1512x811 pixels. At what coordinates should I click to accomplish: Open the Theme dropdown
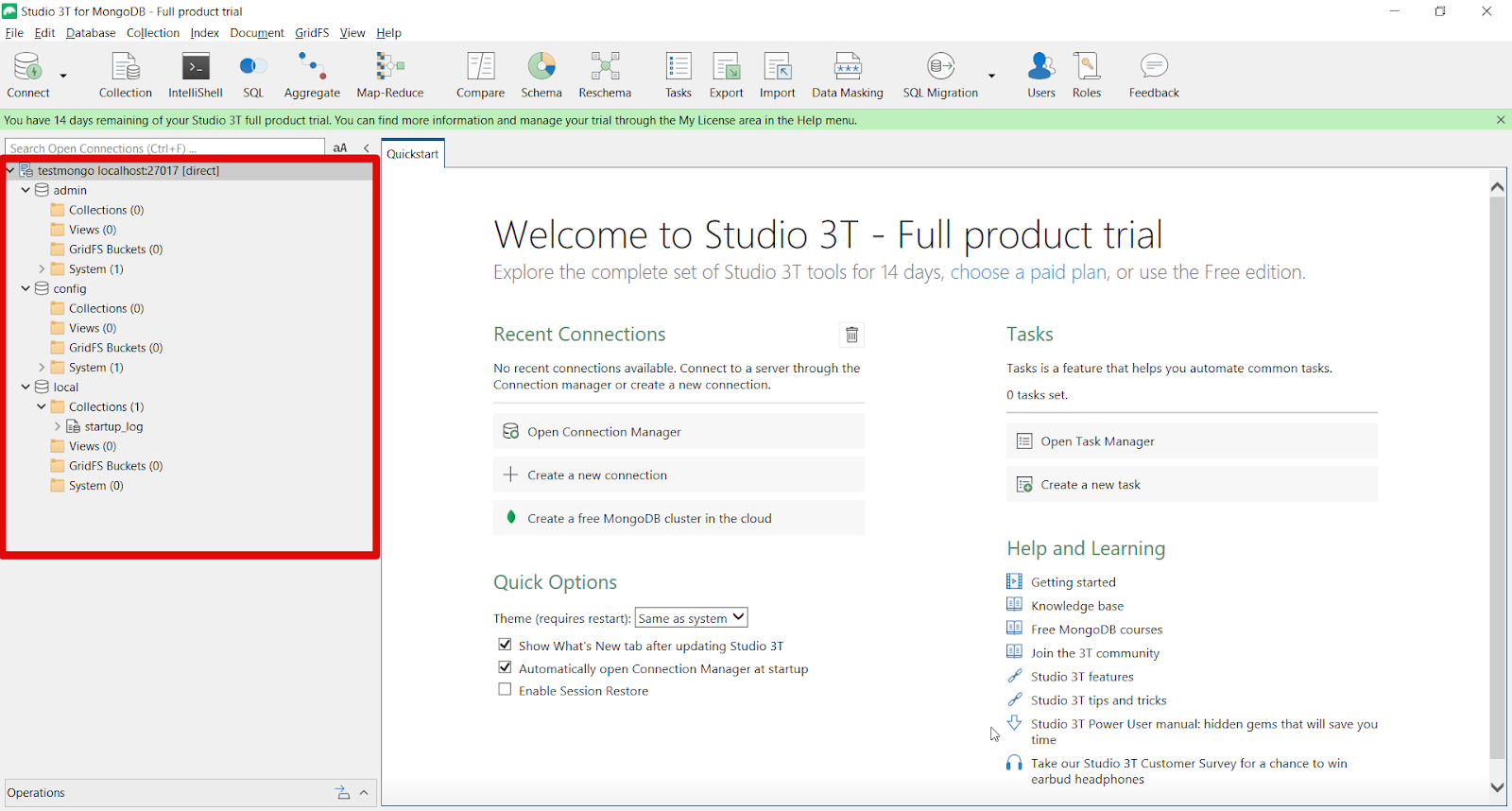[x=691, y=618]
